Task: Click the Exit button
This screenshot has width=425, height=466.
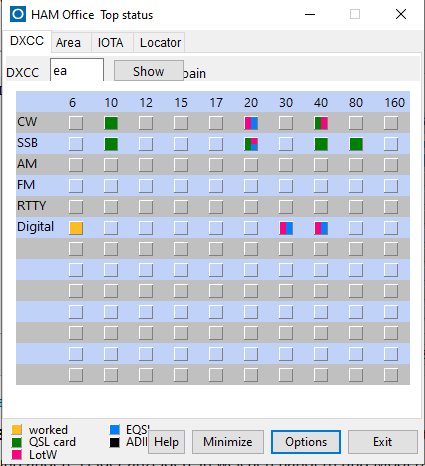Action: point(383,442)
